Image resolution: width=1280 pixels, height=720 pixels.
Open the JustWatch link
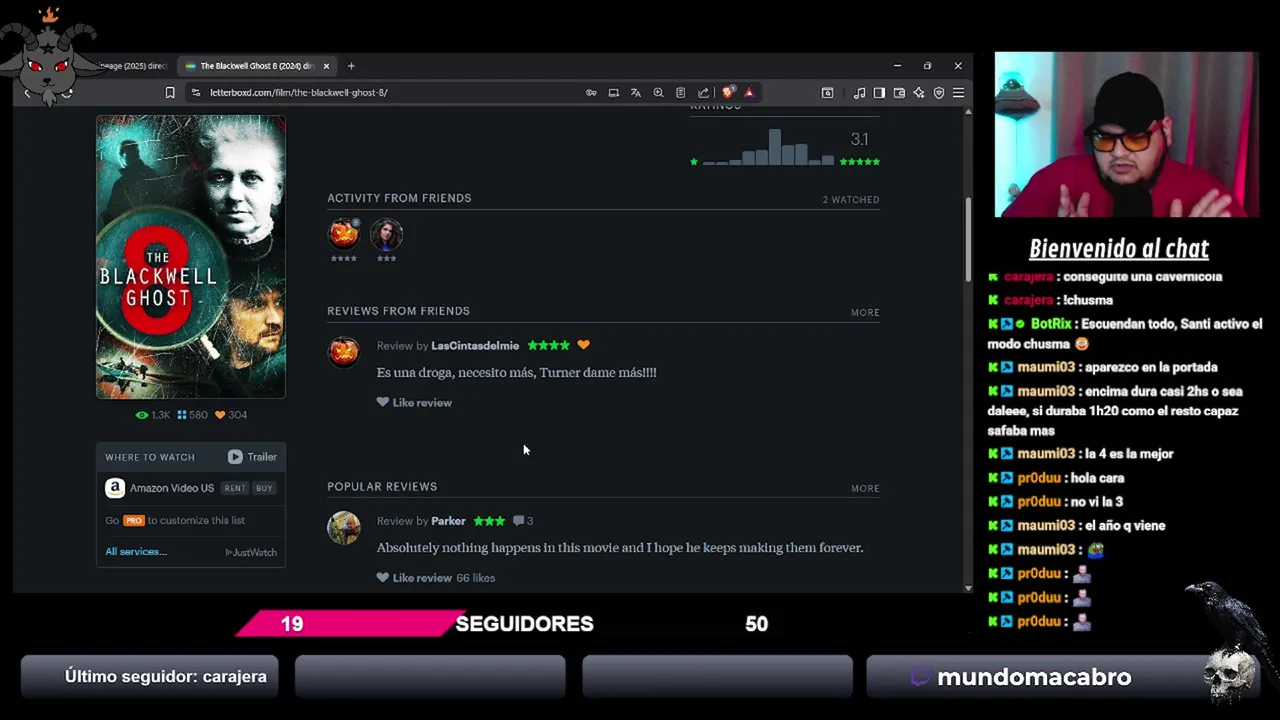251,552
